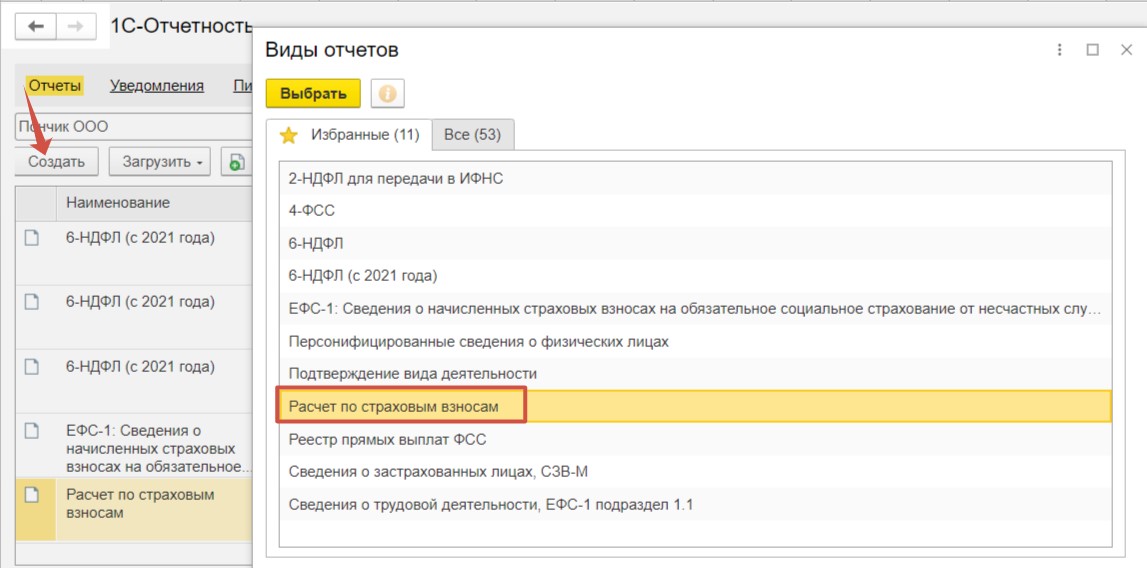The height and width of the screenshot is (568, 1147).
Task: Click the star icon on Избранные tab
Action: (x=289, y=135)
